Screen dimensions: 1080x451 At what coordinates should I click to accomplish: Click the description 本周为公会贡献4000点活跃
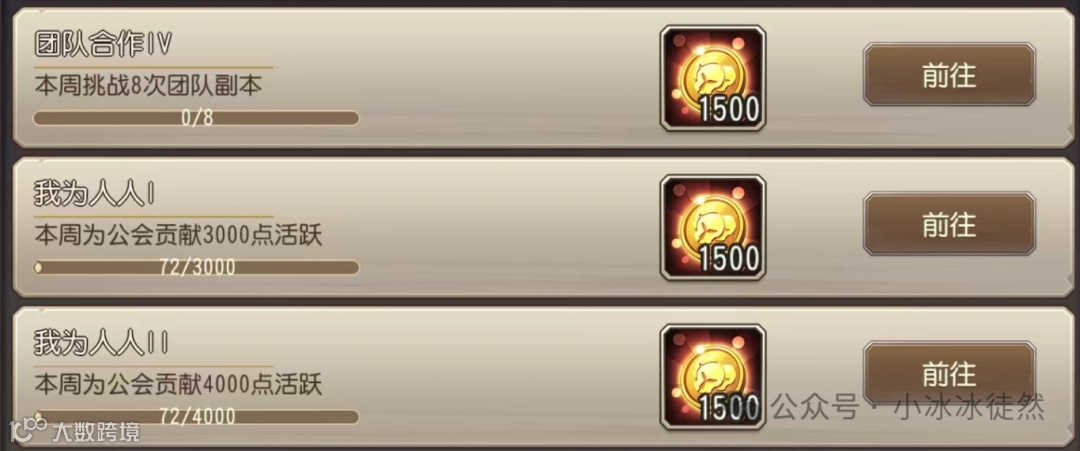coord(178,385)
